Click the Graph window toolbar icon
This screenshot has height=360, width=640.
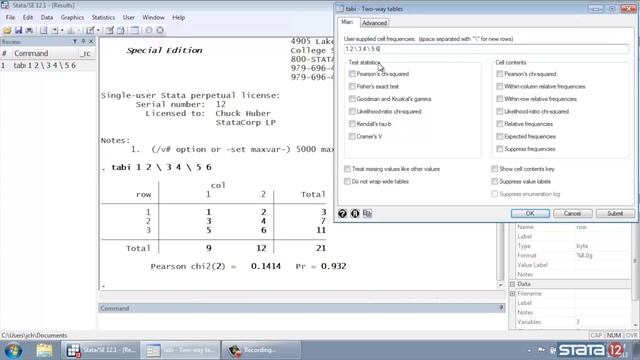pos(71,30)
